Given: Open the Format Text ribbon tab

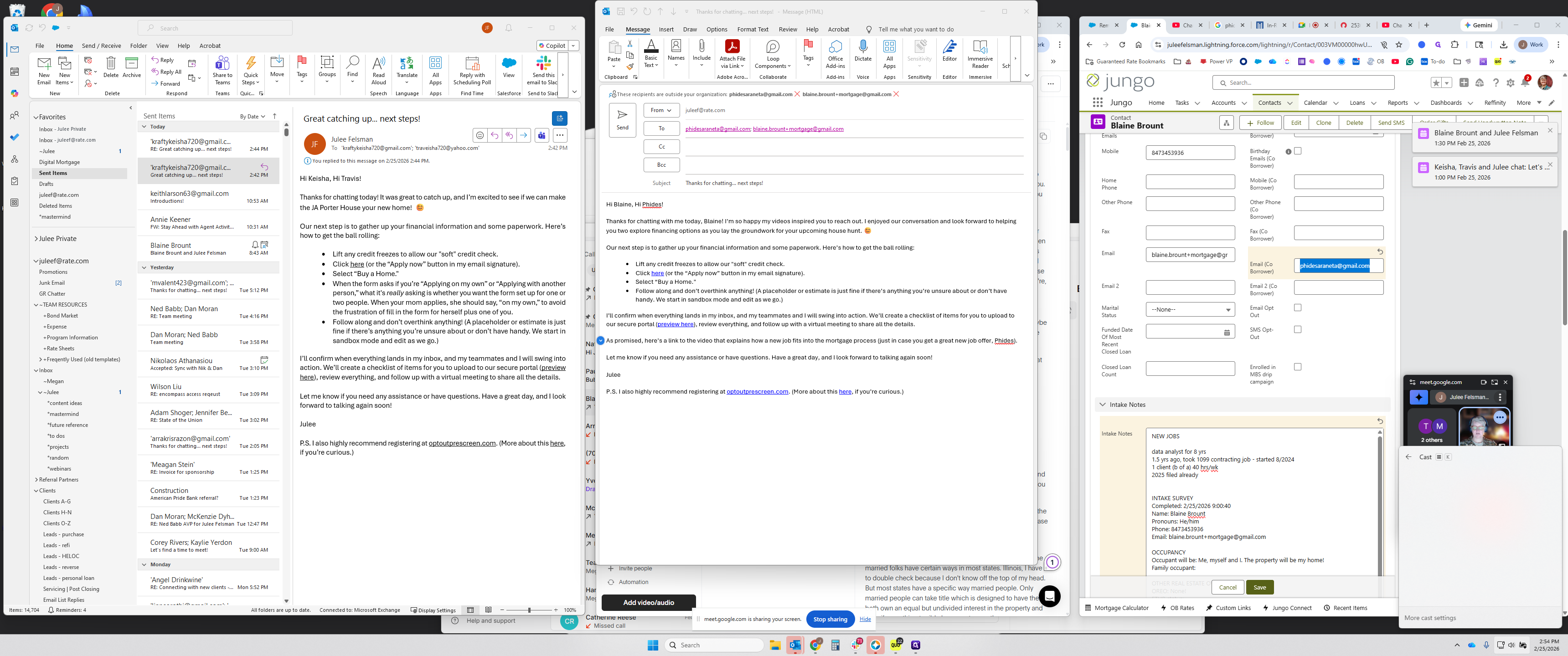Looking at the screenshot, I should [x=753, y=29].
